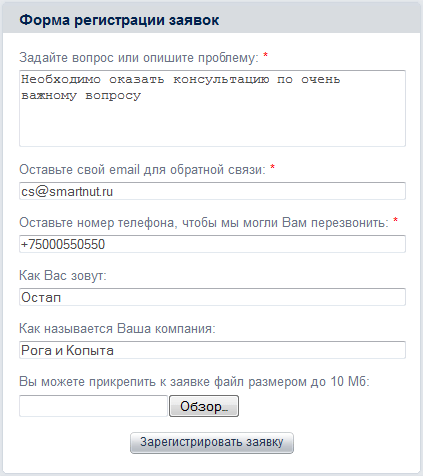Screen dimensions: 423x476
Task: Submit form via Зарегистрировать заявку button
Action: tap(212, 443)
